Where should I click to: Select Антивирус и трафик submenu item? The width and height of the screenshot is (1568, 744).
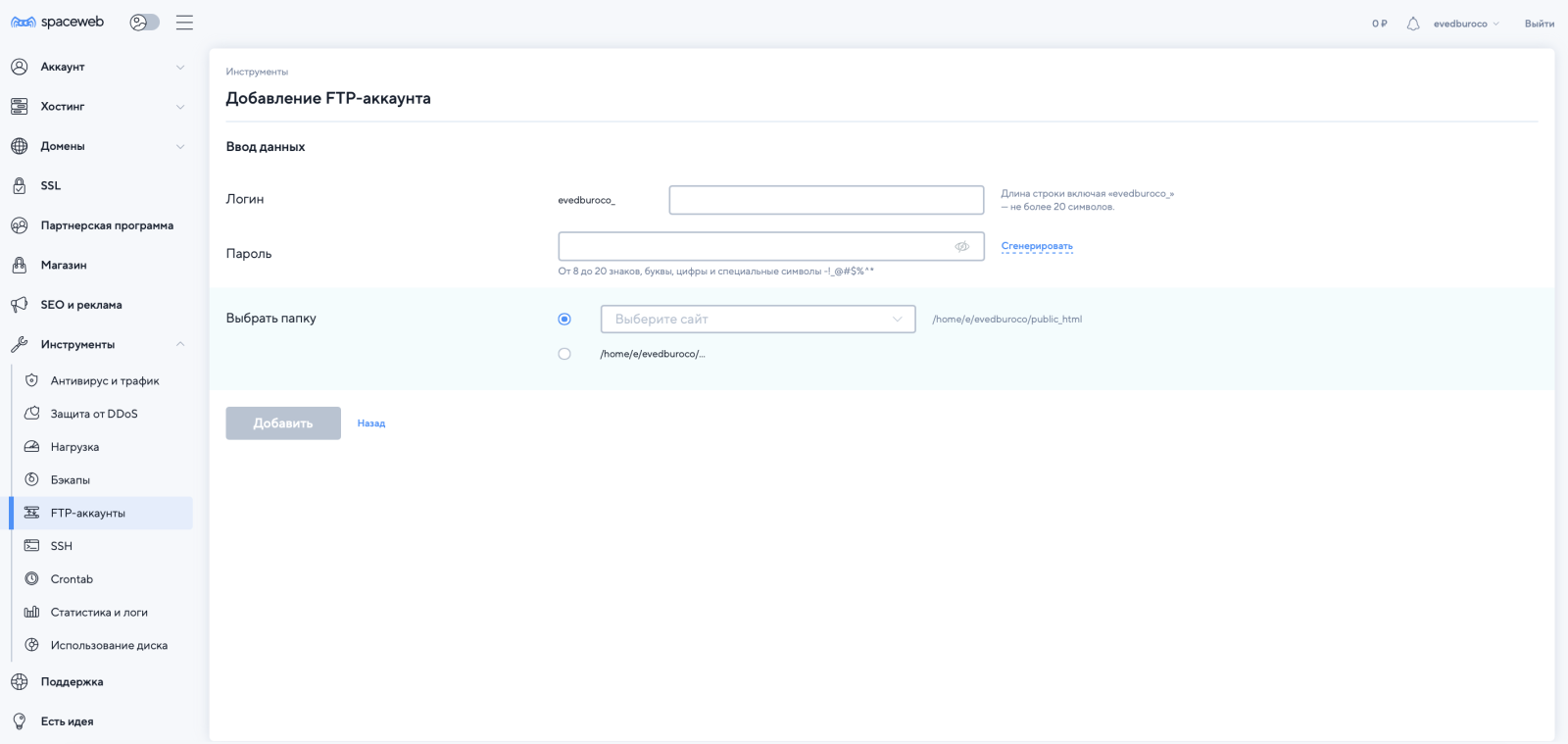[105, 380]
